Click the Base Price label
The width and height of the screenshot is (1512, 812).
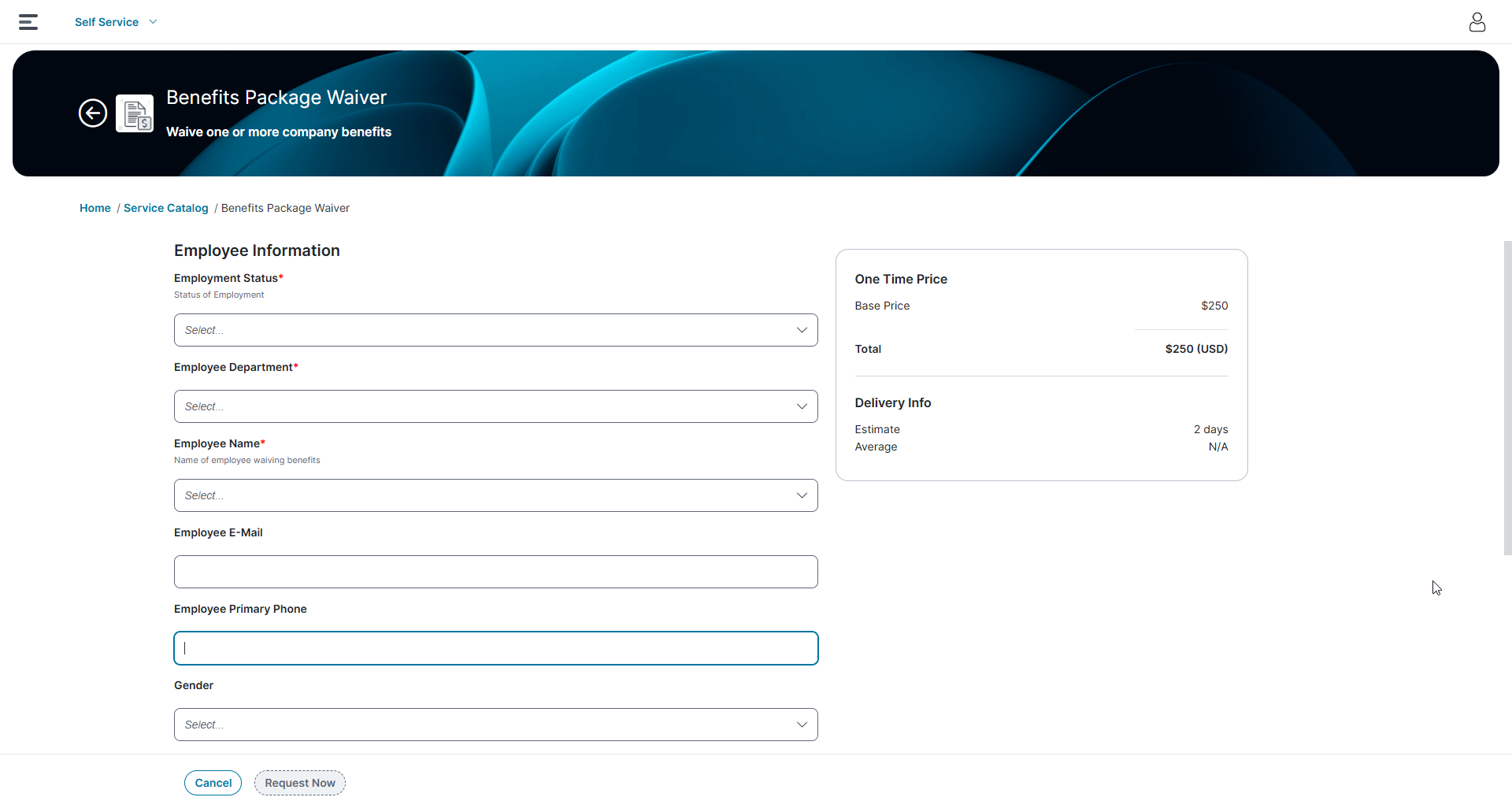(882, 306)
